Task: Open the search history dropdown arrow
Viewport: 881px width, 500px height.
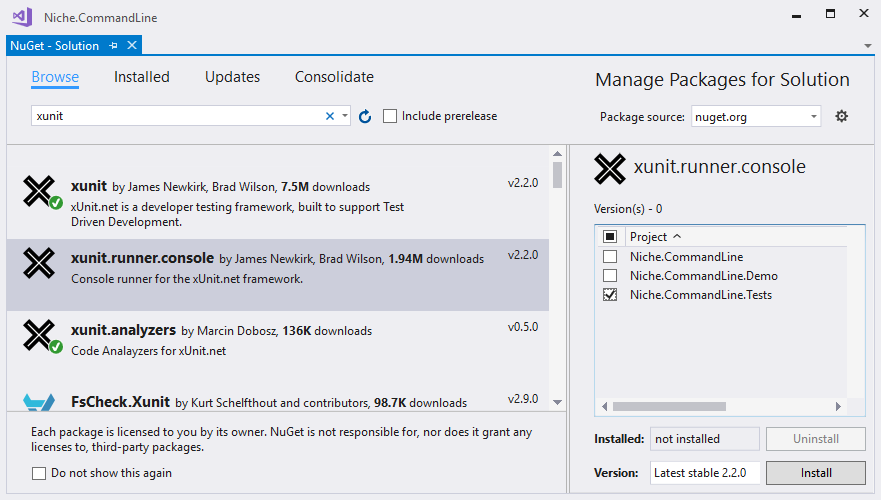Action: pos(344,116)
